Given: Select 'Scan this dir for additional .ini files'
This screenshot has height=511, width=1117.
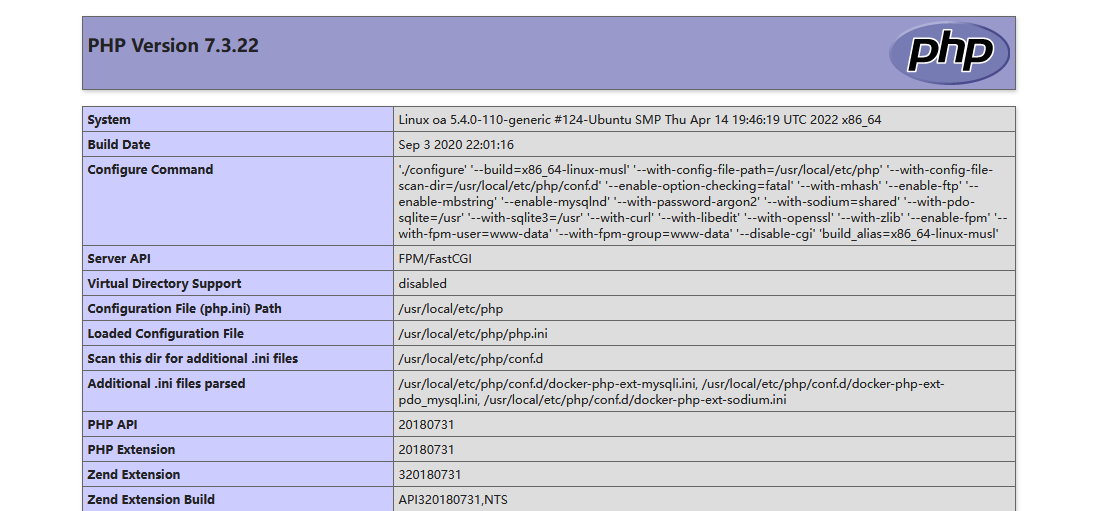Looking at the screenshot, I should (x=192, y=358).
